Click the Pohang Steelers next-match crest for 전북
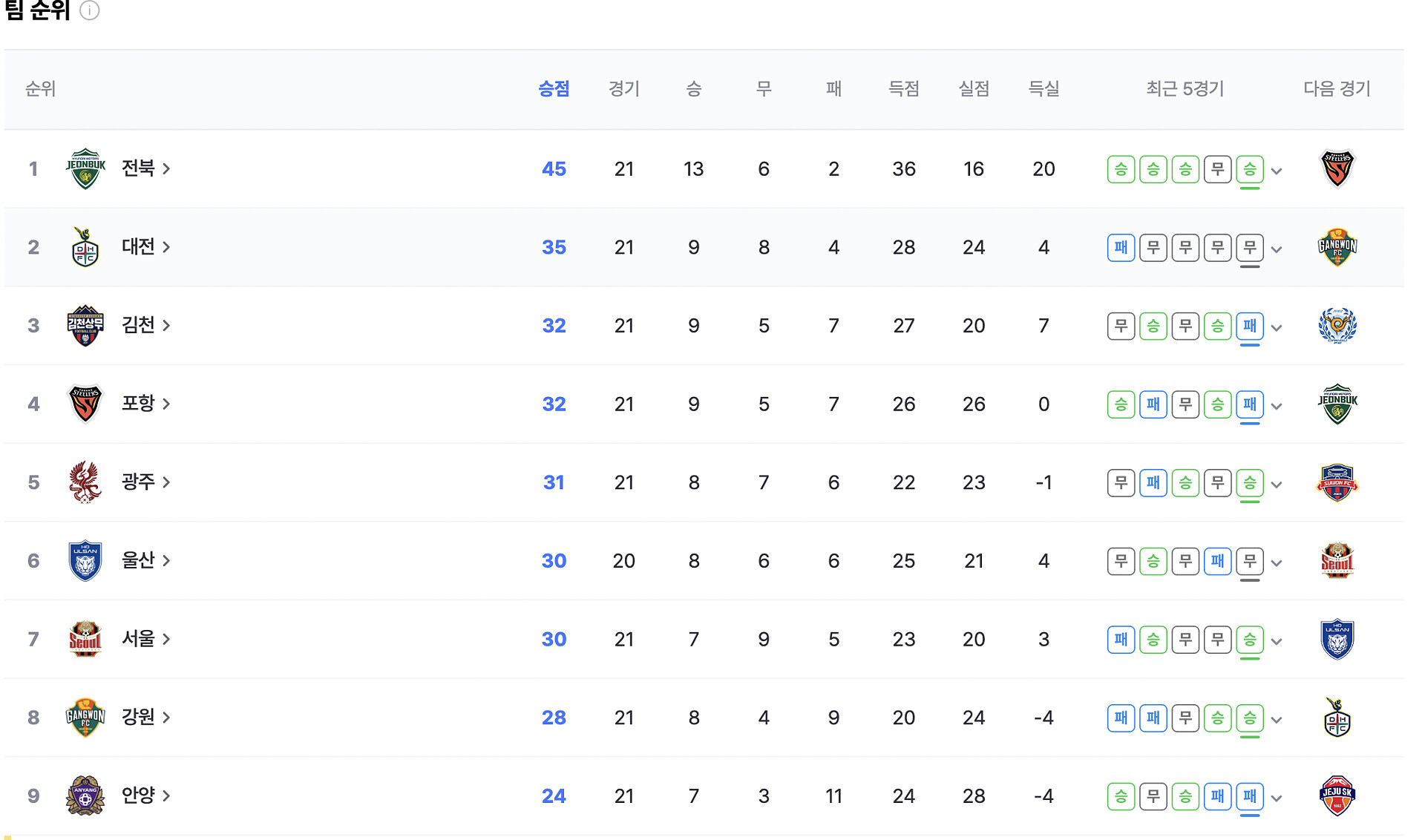 pos(1337,169)
